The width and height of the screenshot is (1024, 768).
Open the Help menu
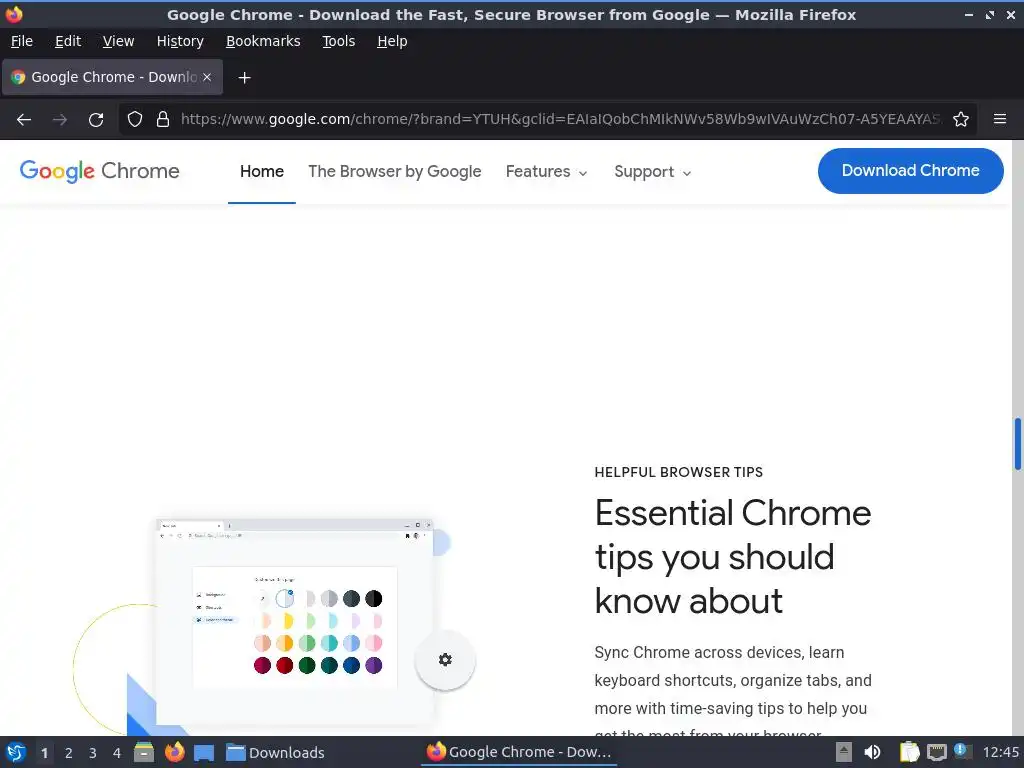coord(392,41)
